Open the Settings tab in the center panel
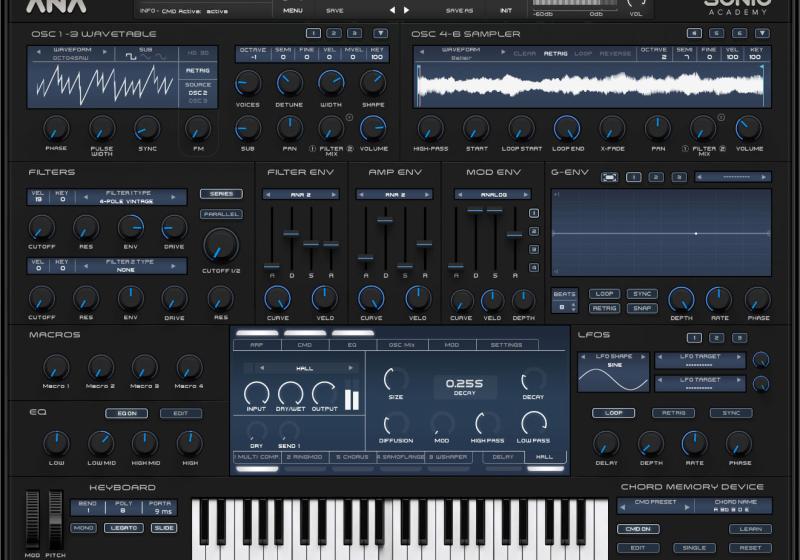 [506, 345]
